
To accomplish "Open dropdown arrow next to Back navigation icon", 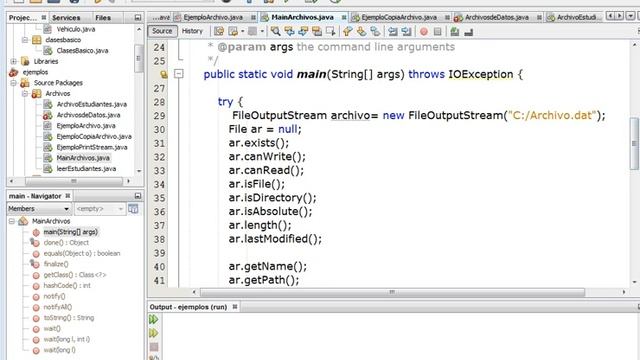I will pos(242,31).
